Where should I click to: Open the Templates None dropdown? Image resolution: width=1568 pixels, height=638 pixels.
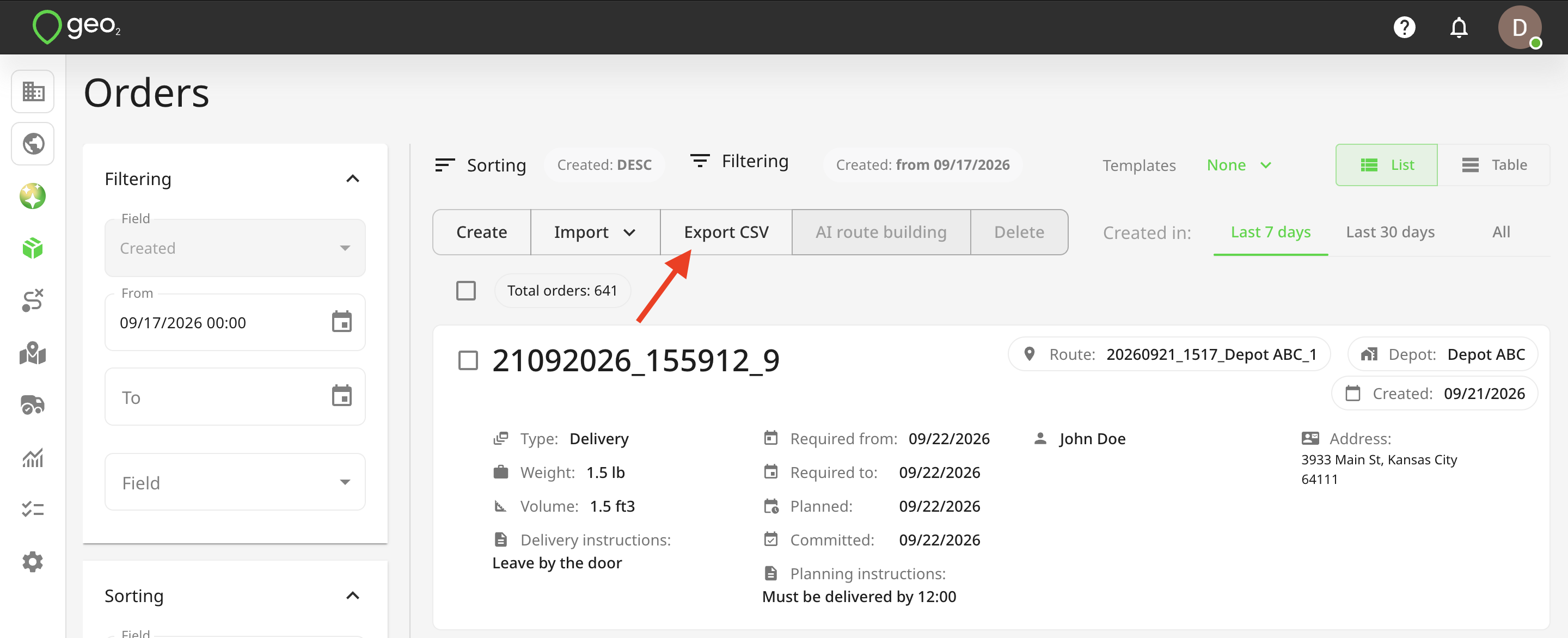click(x=1239, y=165)
